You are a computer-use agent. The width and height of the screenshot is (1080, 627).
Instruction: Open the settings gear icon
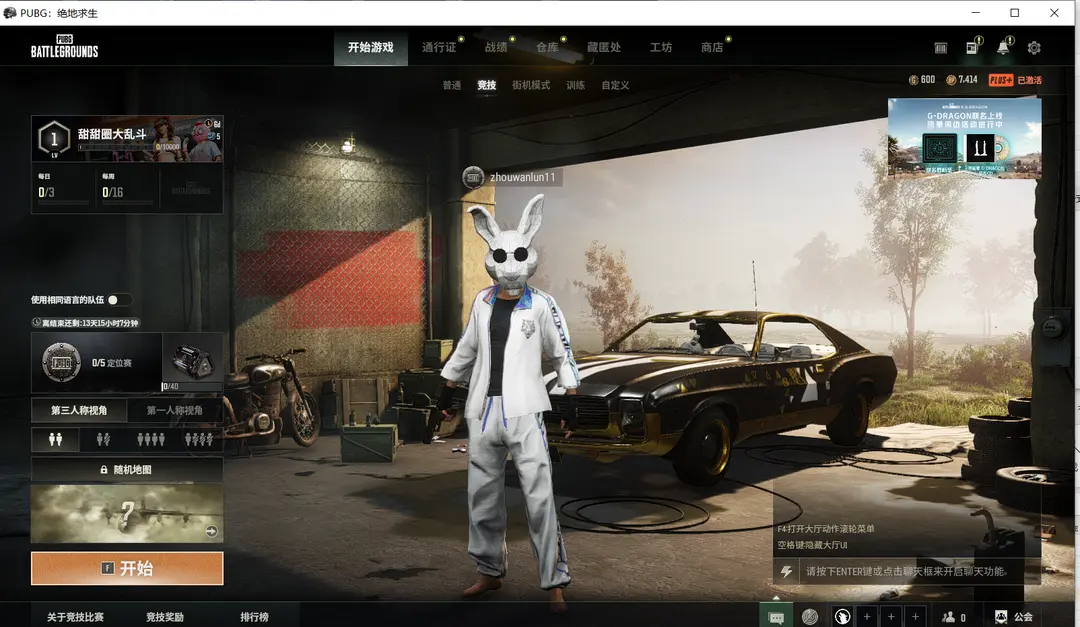tap(1034, 48)
